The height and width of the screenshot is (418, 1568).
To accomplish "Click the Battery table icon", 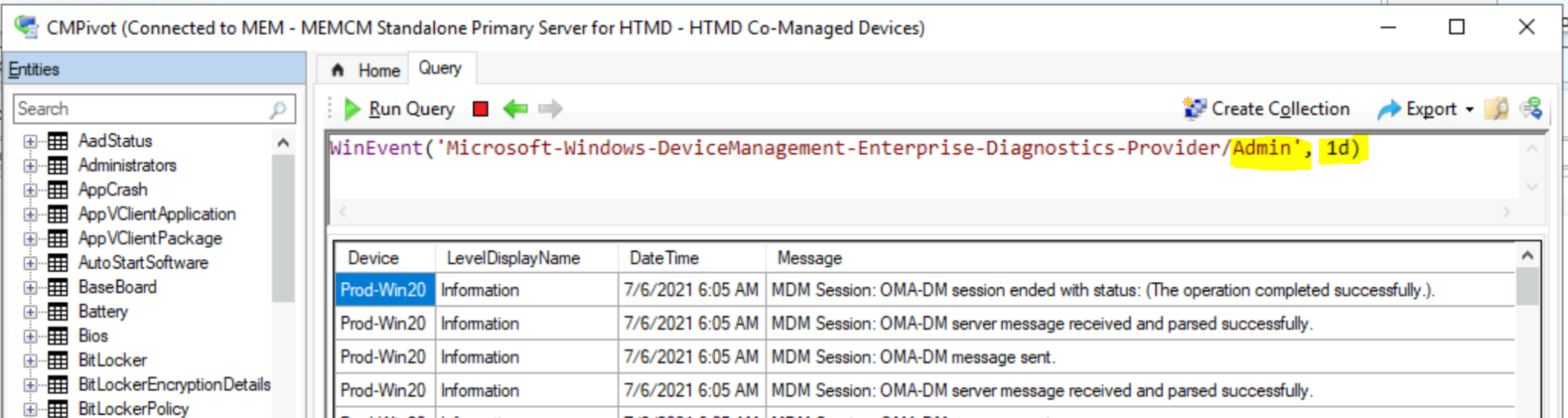I will coord(57,312).
